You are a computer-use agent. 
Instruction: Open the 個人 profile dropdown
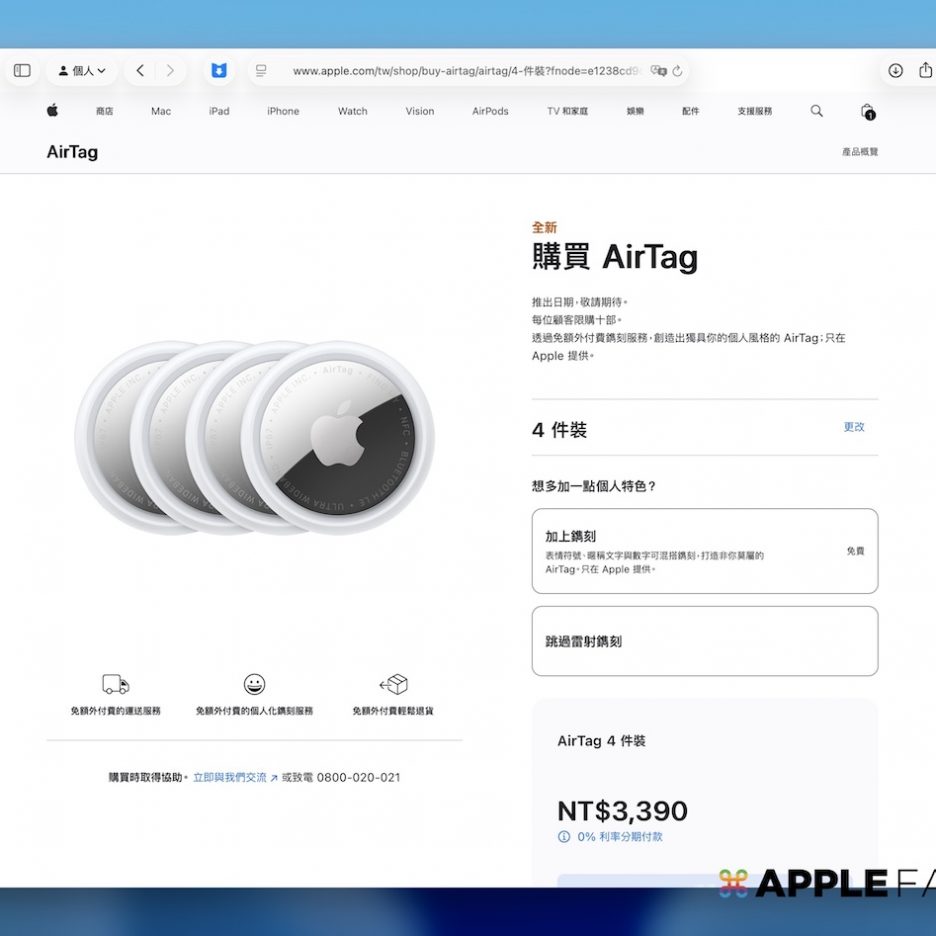pos(81,71)
